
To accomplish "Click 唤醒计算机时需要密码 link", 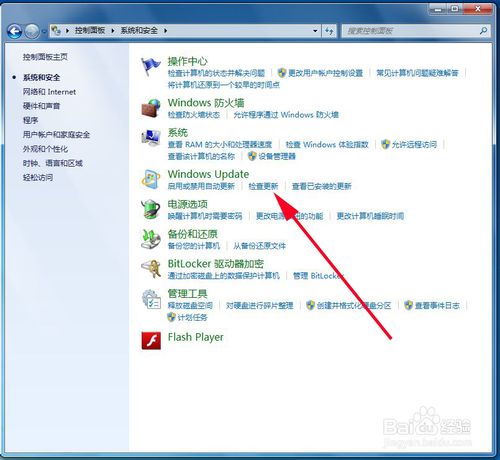I will 205,216.
